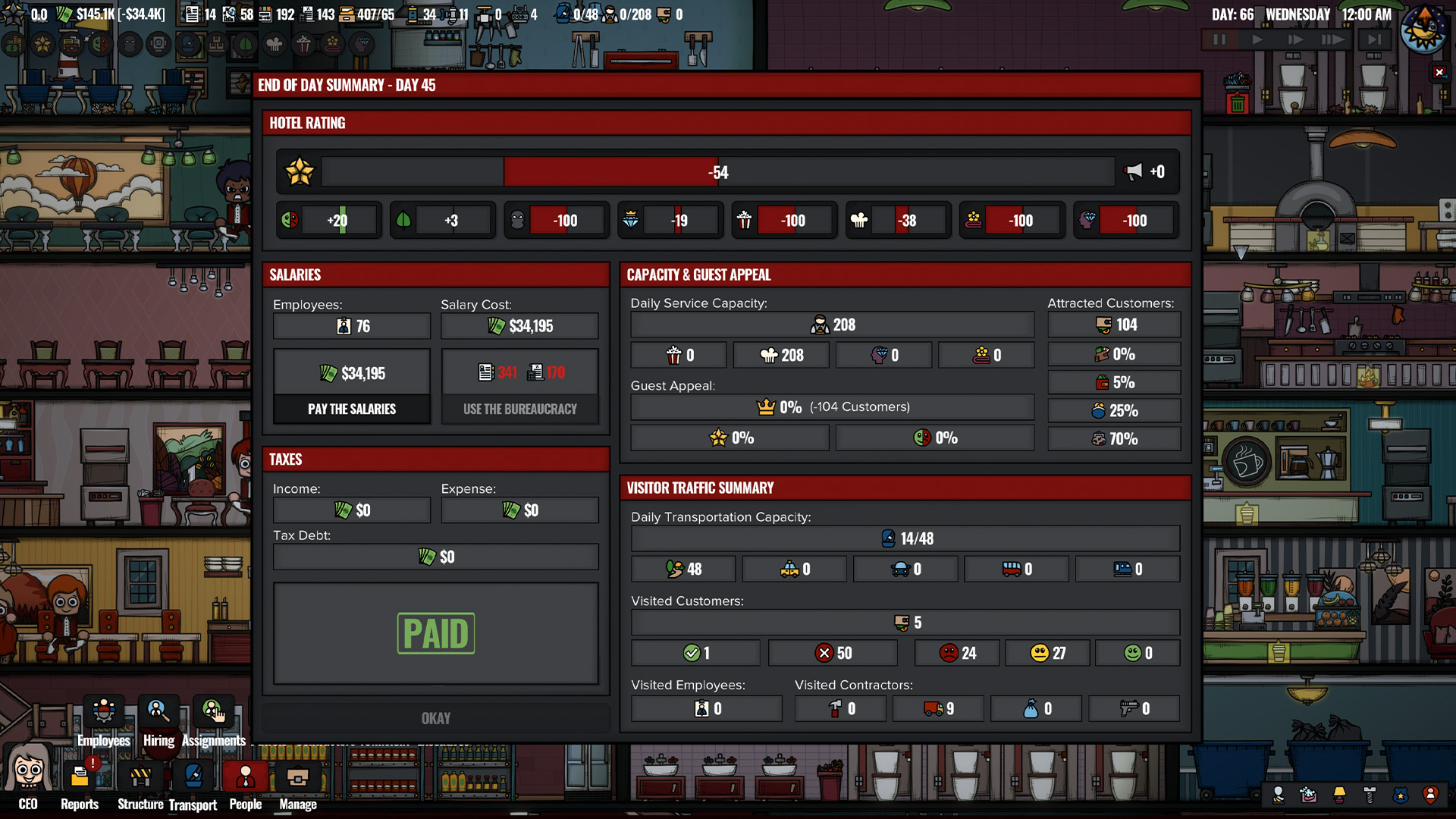Click the OKAY button in summary

point(435,718)
